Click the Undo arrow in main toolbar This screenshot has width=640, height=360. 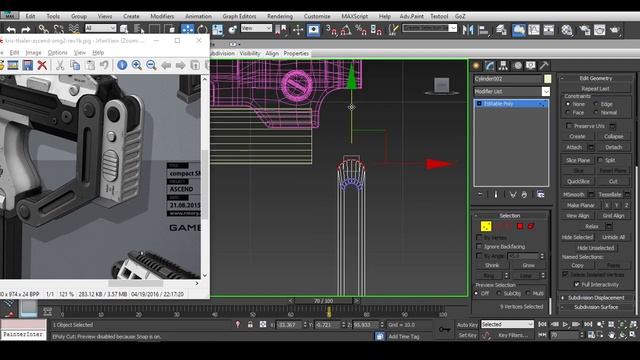click(11, 29)
